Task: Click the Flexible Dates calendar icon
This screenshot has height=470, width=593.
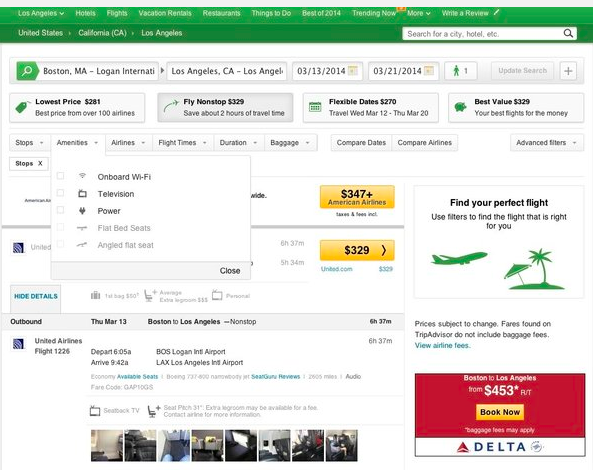Action: point(315,107)
